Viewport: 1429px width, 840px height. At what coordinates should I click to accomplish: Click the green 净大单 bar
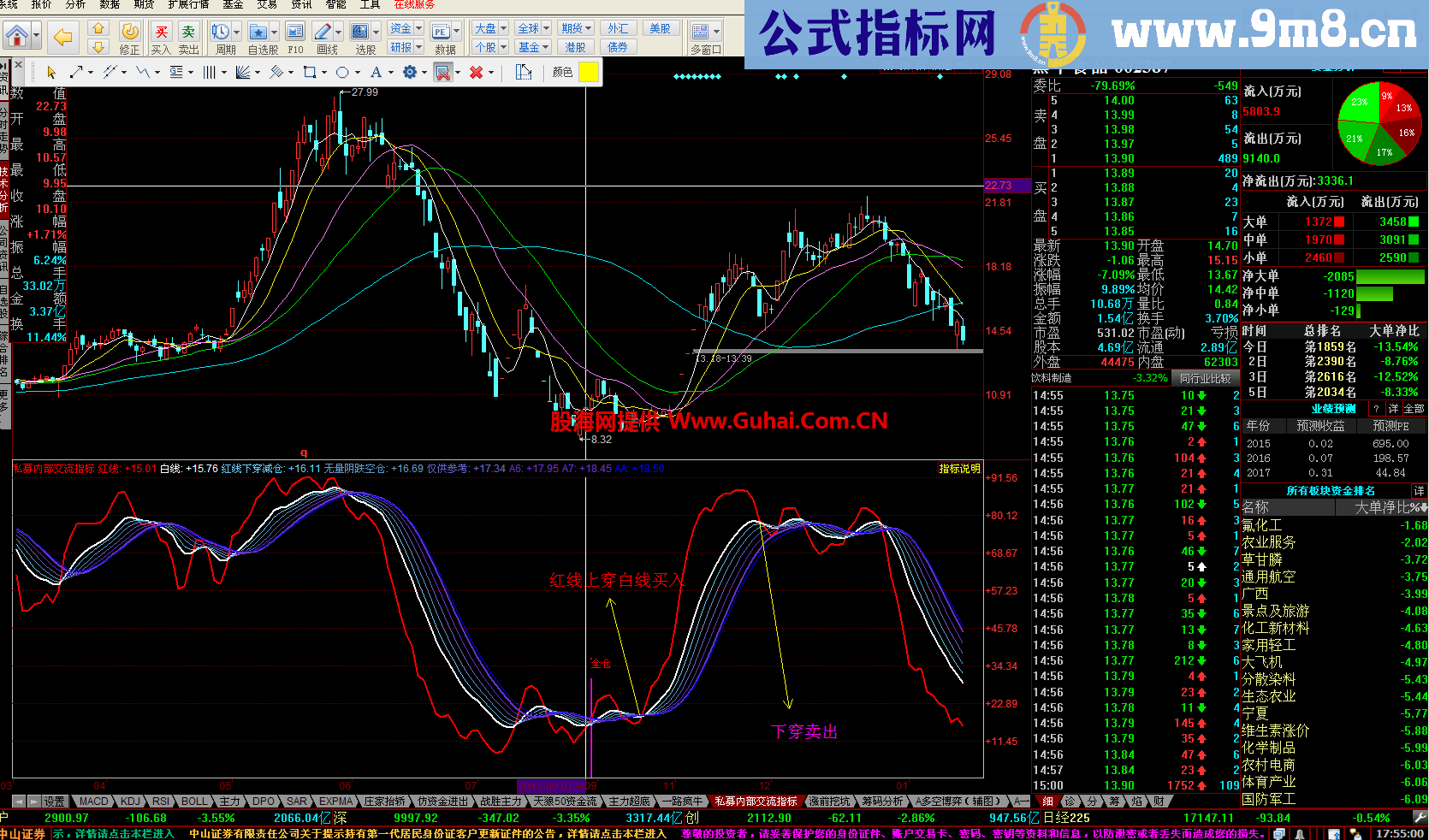1390,276
